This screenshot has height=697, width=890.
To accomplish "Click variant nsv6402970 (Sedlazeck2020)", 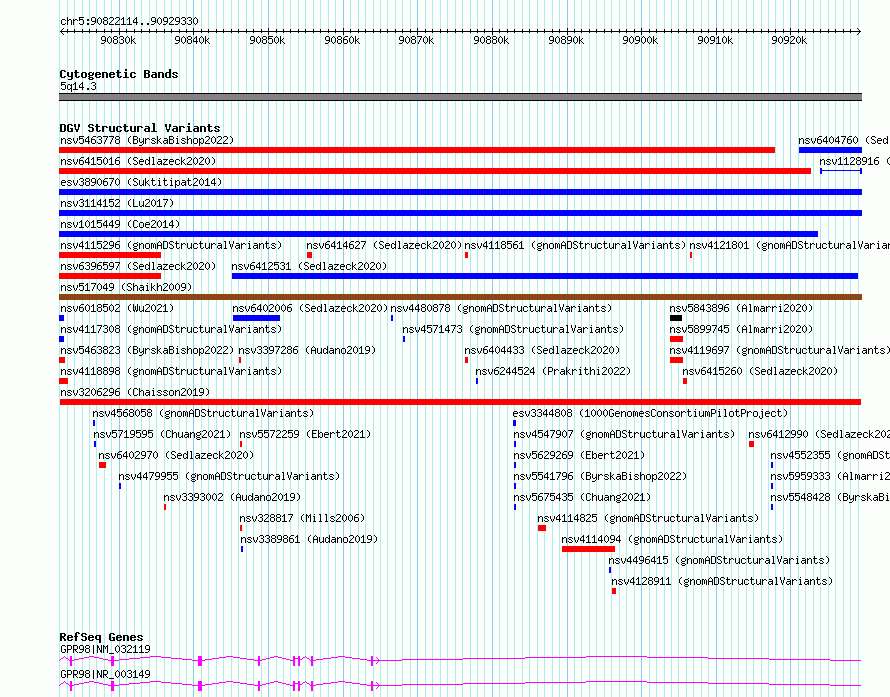I will 176,455.
